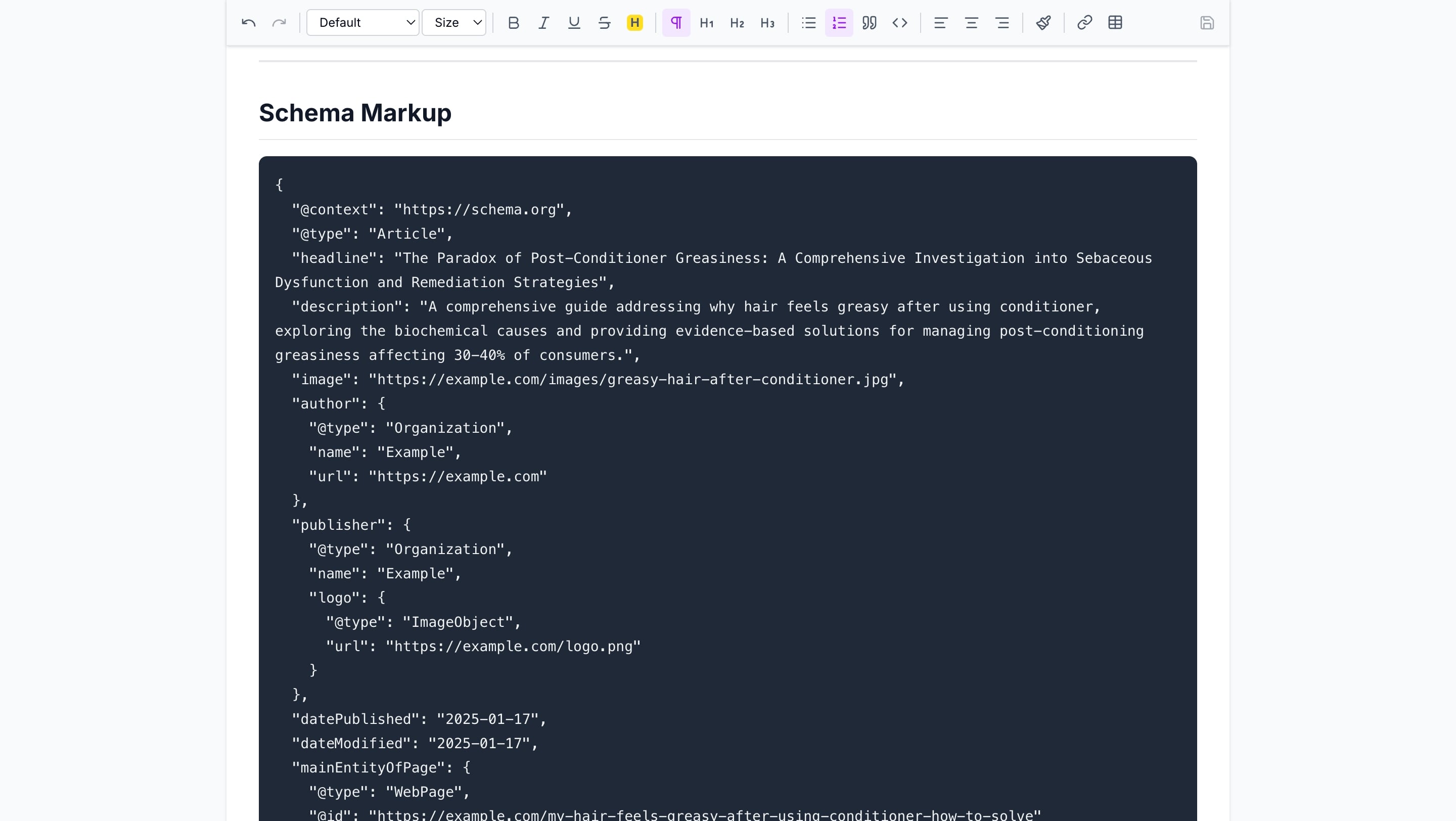Image resolution: width=1456 pixels, height=821 pixels.
Task: Toggle paragraph marks visibility
Action: (x=676, y=23)
